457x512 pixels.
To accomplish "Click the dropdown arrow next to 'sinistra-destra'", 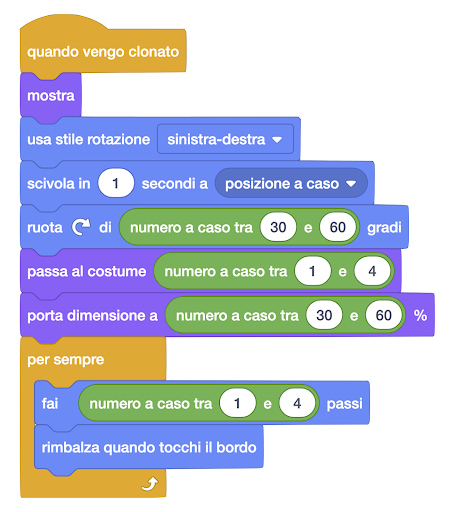I will pos(277,140).
